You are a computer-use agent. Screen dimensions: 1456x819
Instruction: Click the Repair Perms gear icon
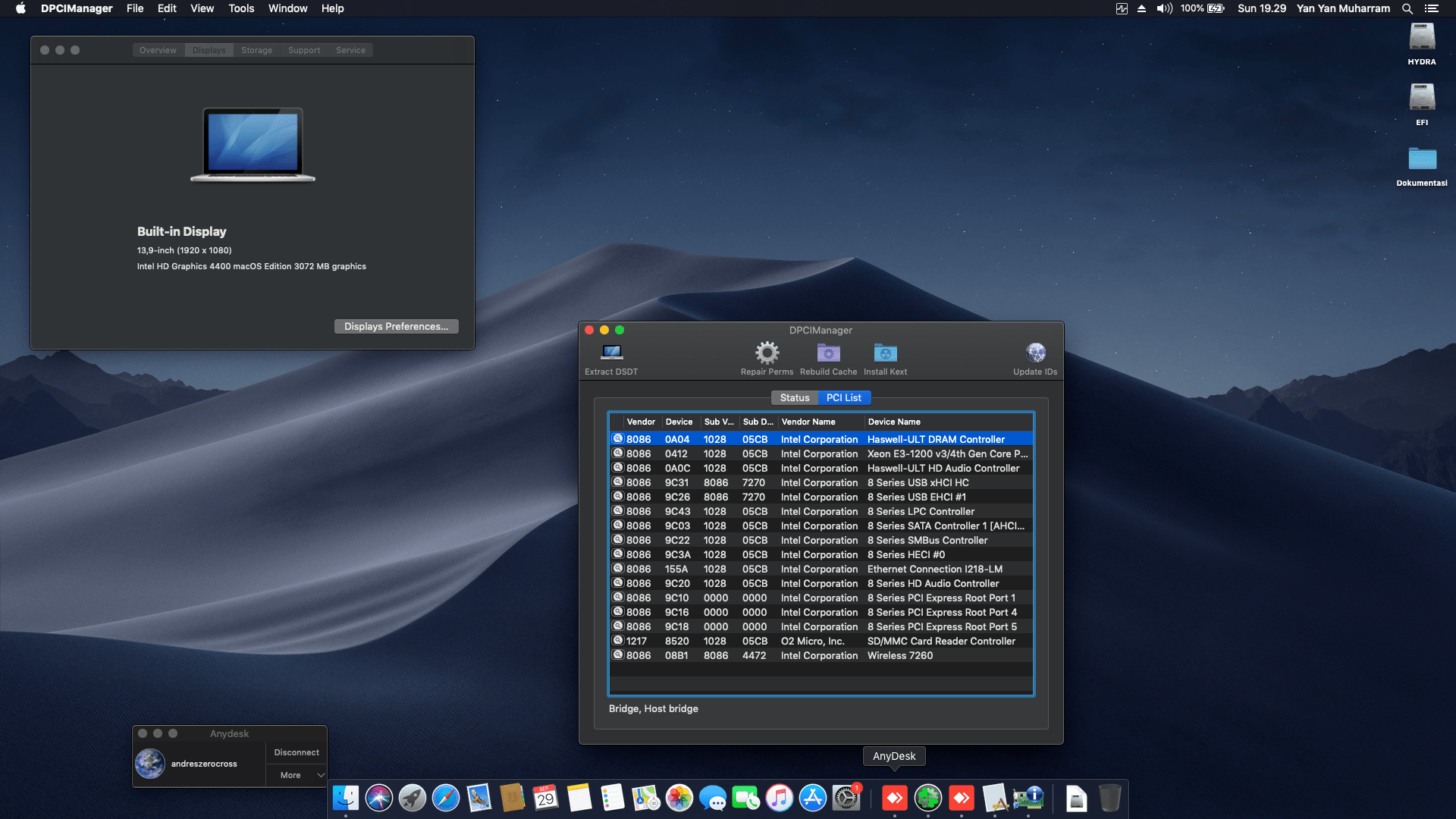(x=767, y=353)
